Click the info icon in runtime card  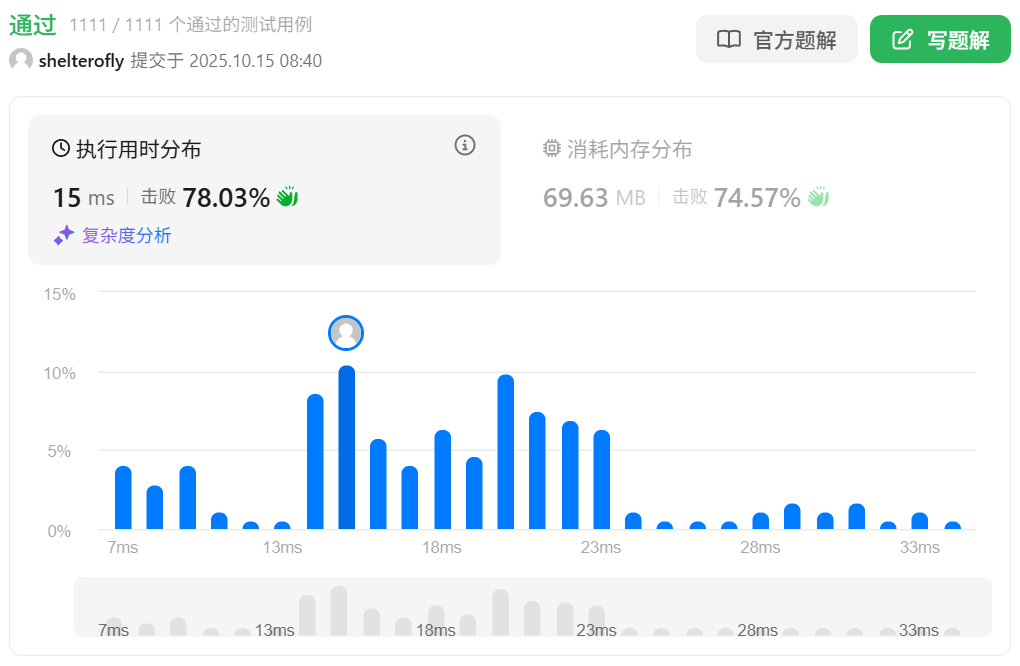click(x=465, y=145)
